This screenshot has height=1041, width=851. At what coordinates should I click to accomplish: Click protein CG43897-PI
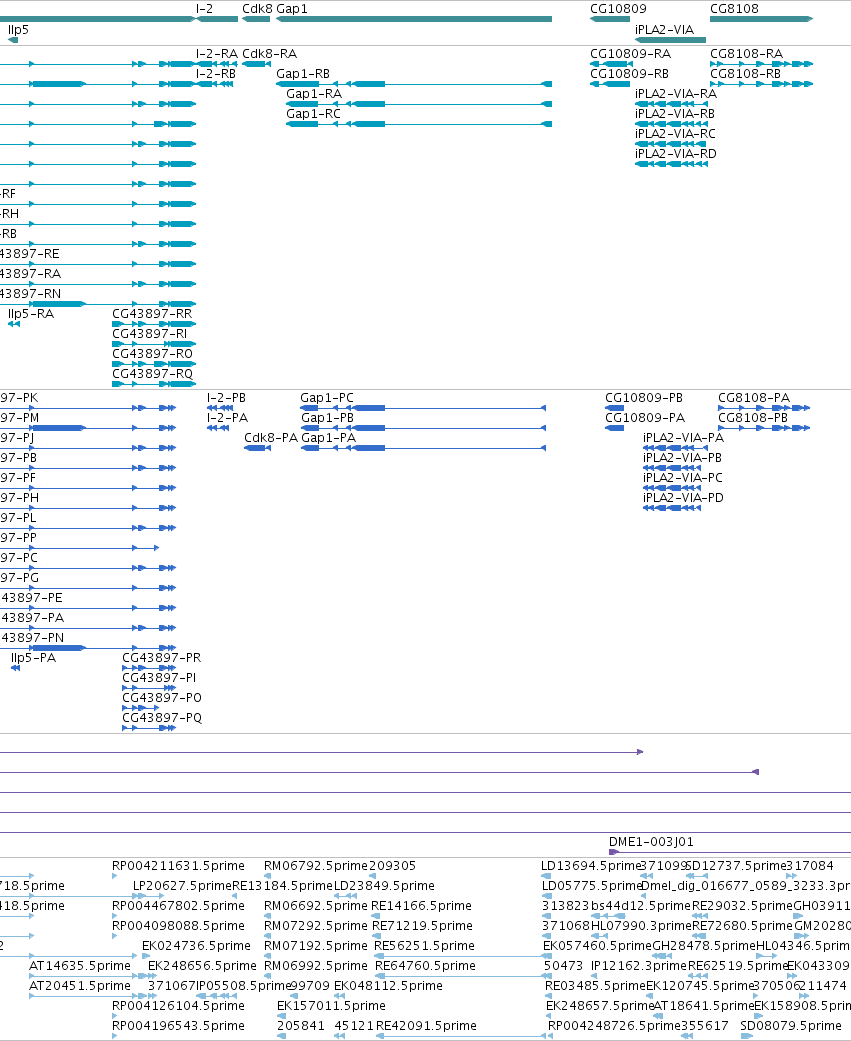click(x=159, y=677)
